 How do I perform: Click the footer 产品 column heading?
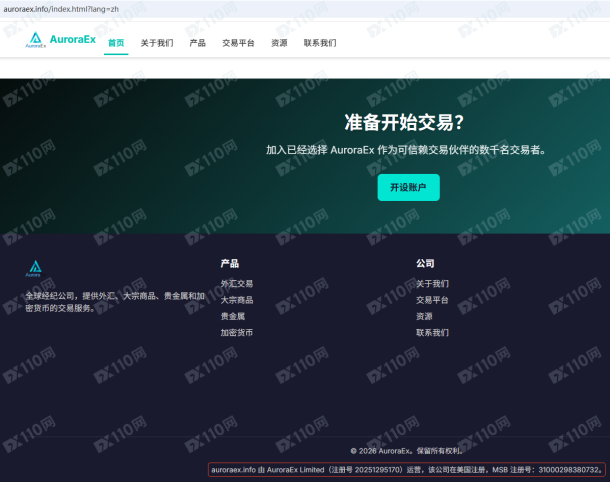click(x=230, y=263)
